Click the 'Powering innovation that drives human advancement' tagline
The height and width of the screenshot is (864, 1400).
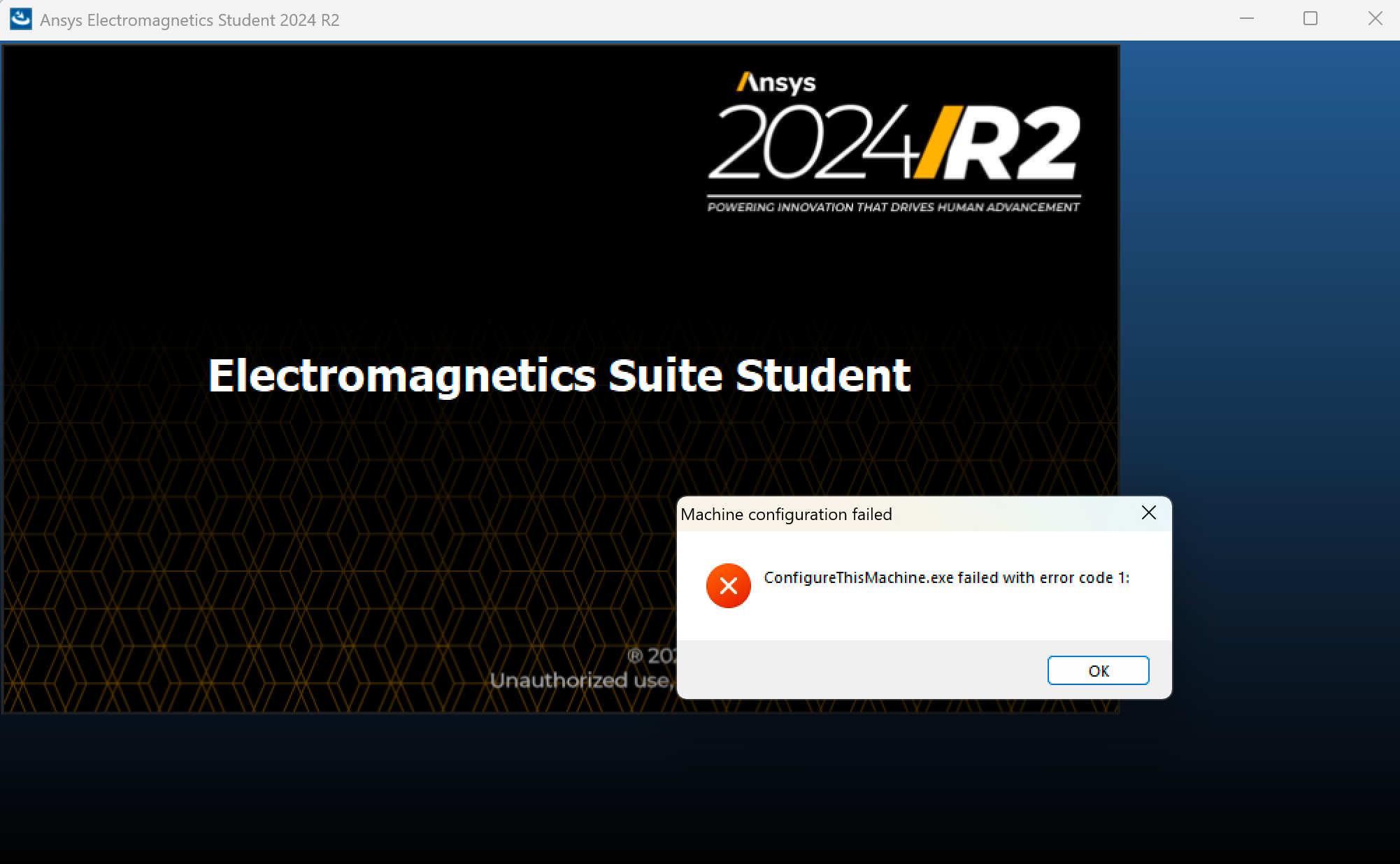pos(894,207)
